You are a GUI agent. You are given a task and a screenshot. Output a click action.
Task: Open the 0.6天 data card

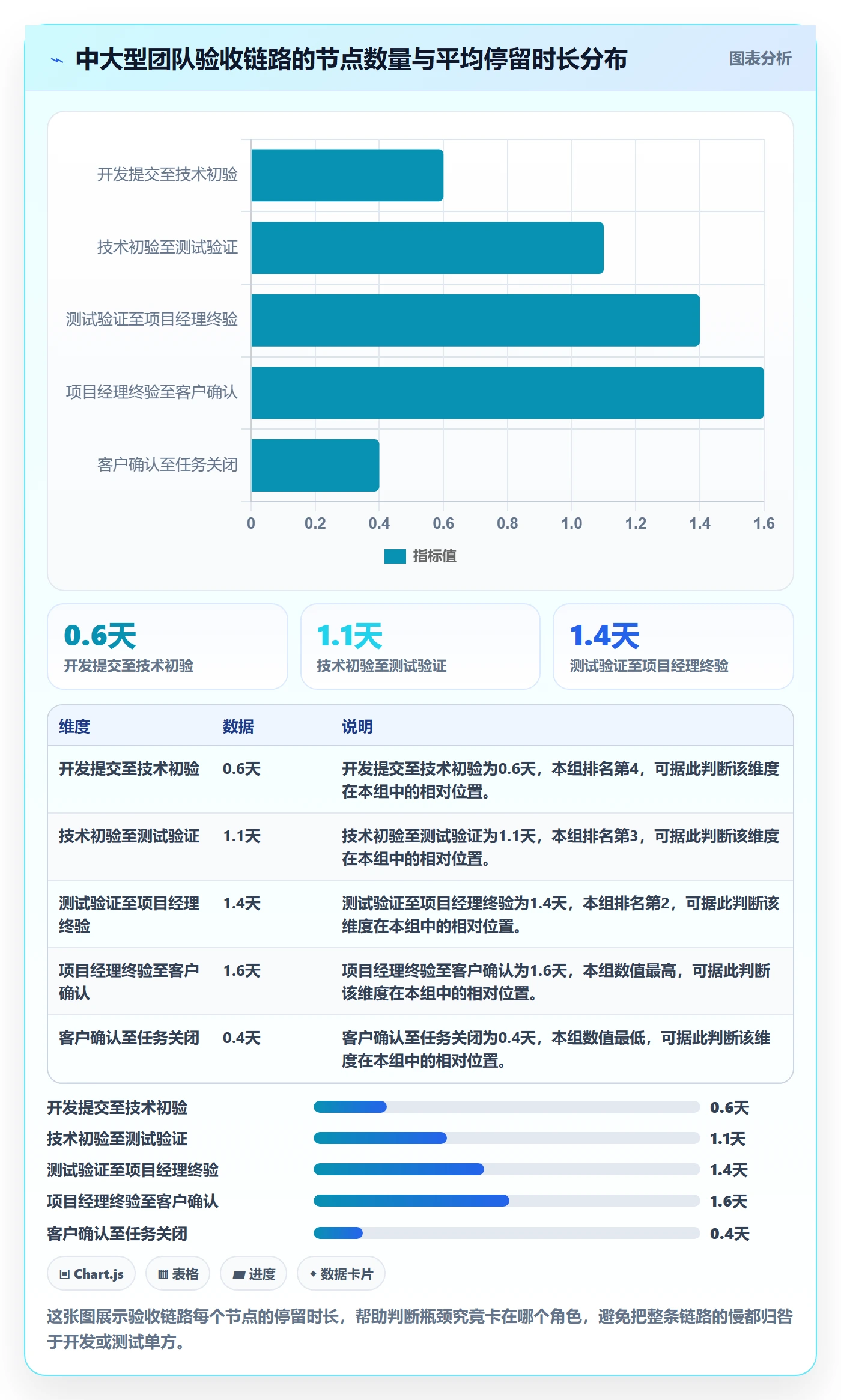(x=168, y=647)
